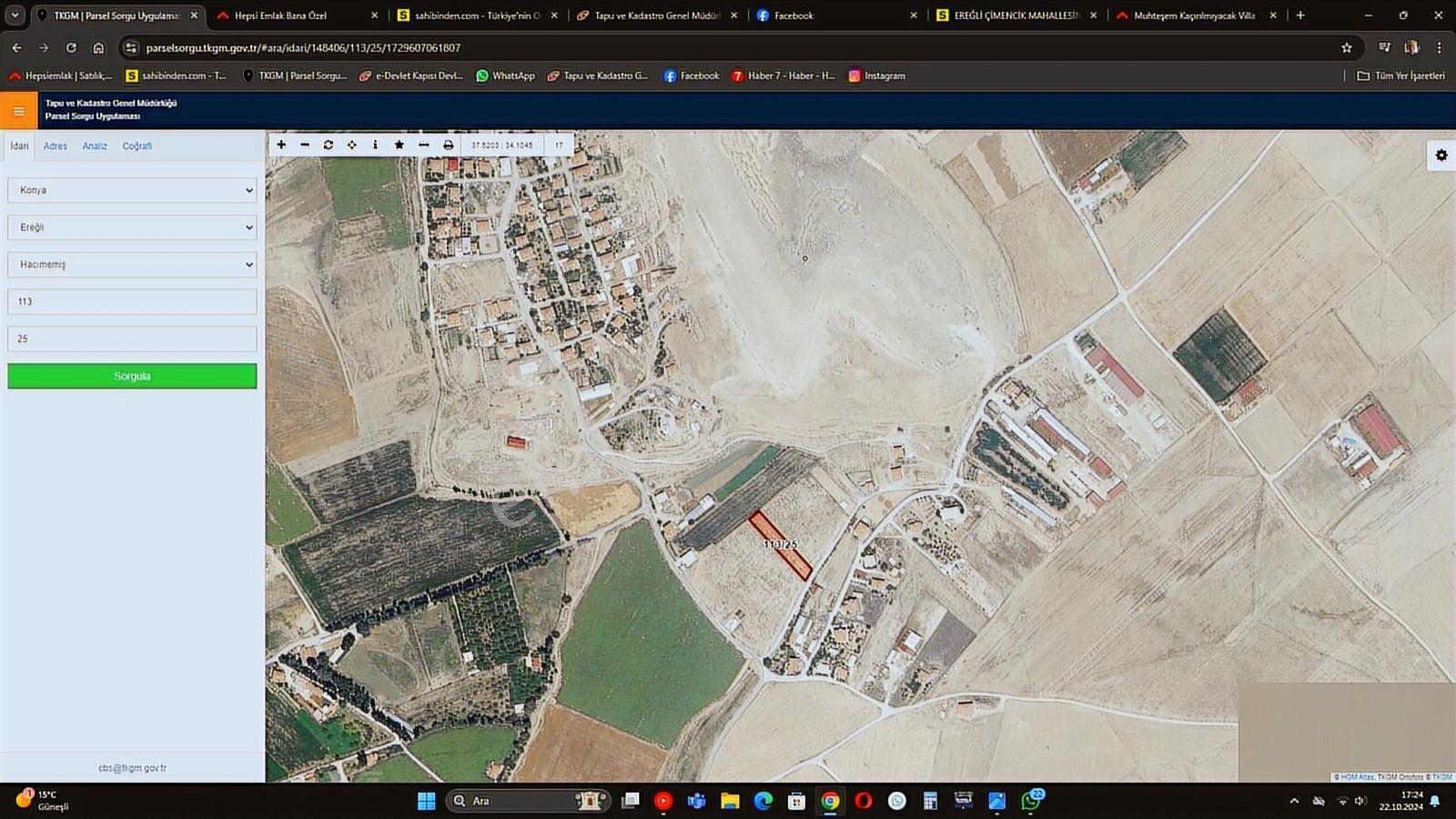Click the browser address bar URL
This screenshot has height=819, width=1456.
pyautogui.click(x=303, y=47)
